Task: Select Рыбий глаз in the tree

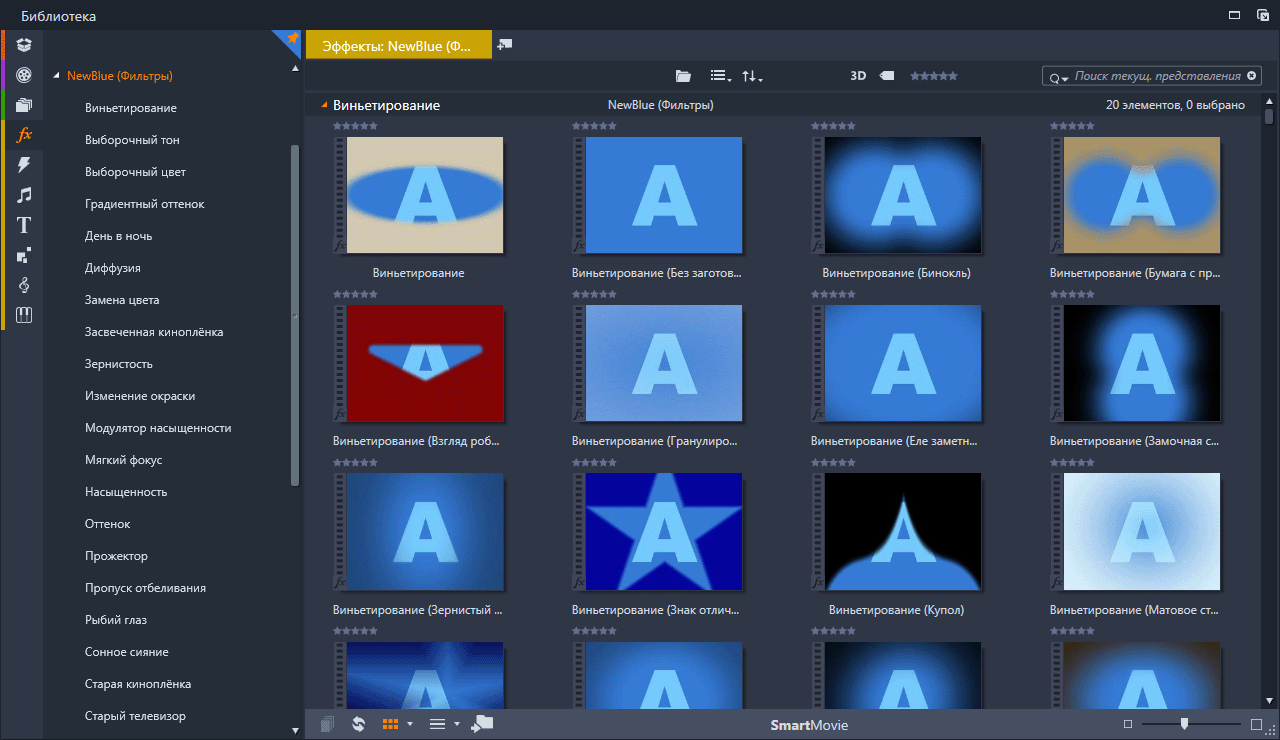Action: [115, 620]
